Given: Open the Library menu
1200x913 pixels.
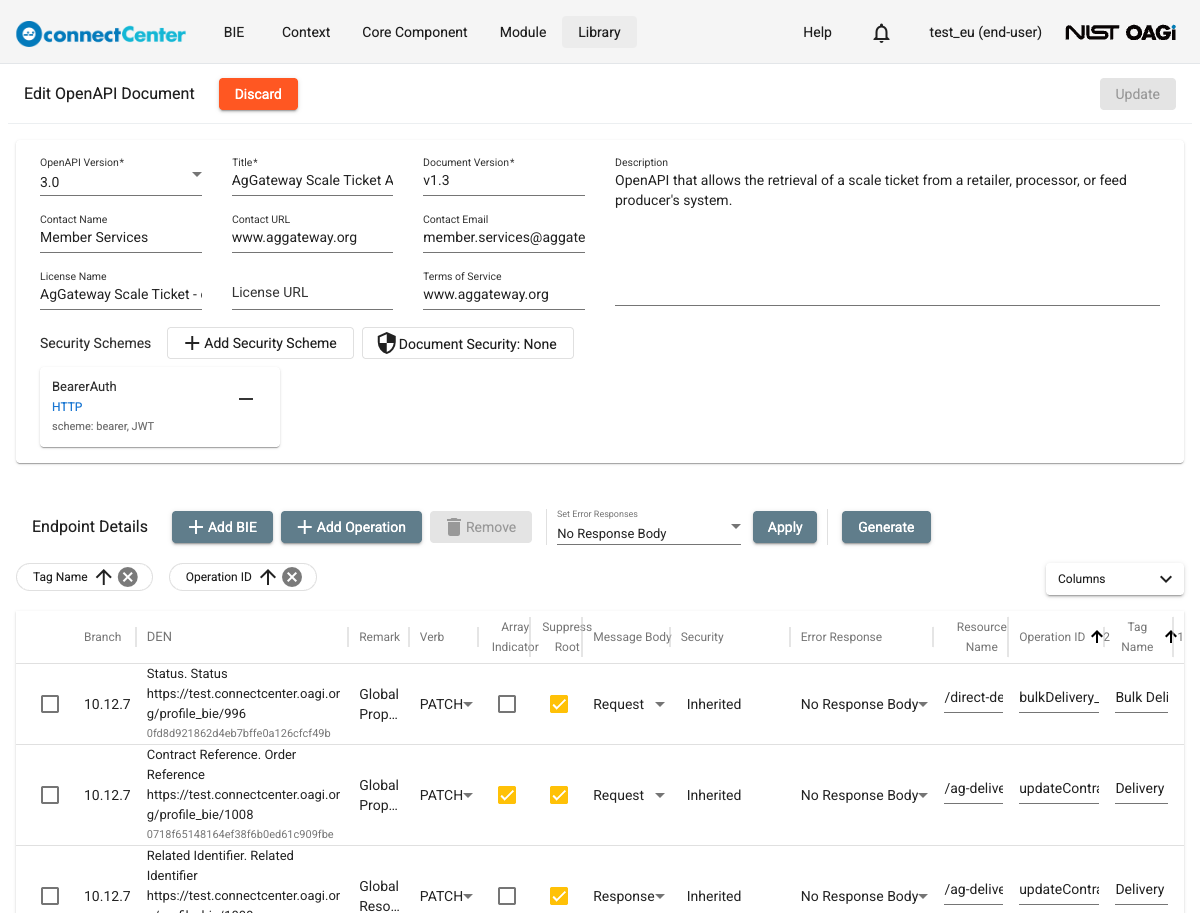Looking at the screenshot, I should pos(599,32).
